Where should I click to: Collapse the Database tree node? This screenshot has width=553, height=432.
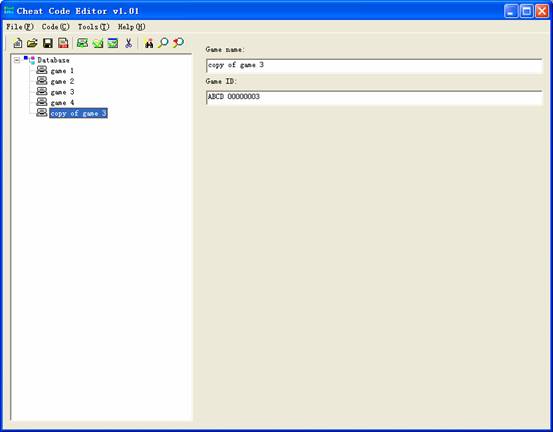pos(17,61)
